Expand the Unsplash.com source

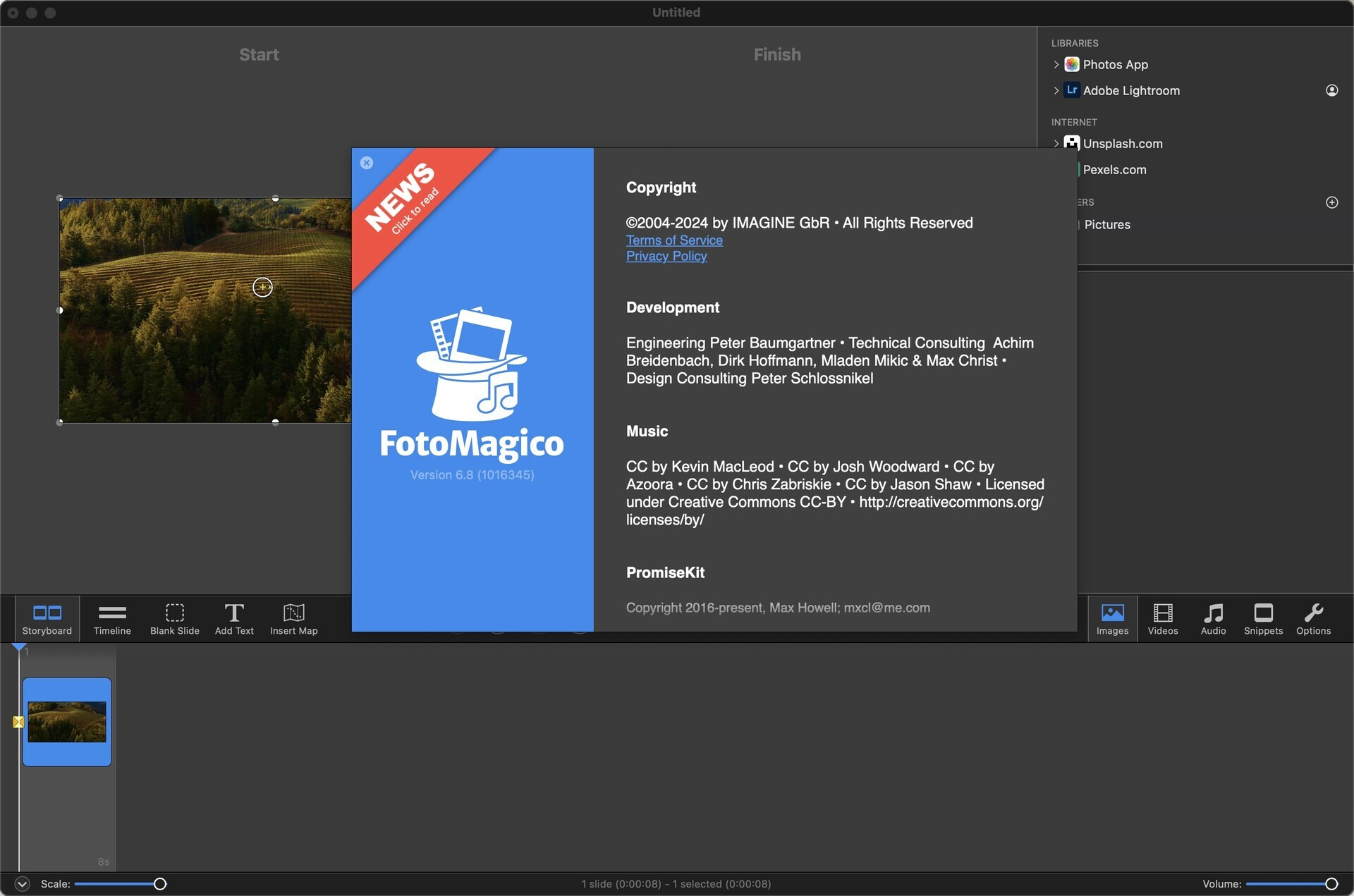1056,143
